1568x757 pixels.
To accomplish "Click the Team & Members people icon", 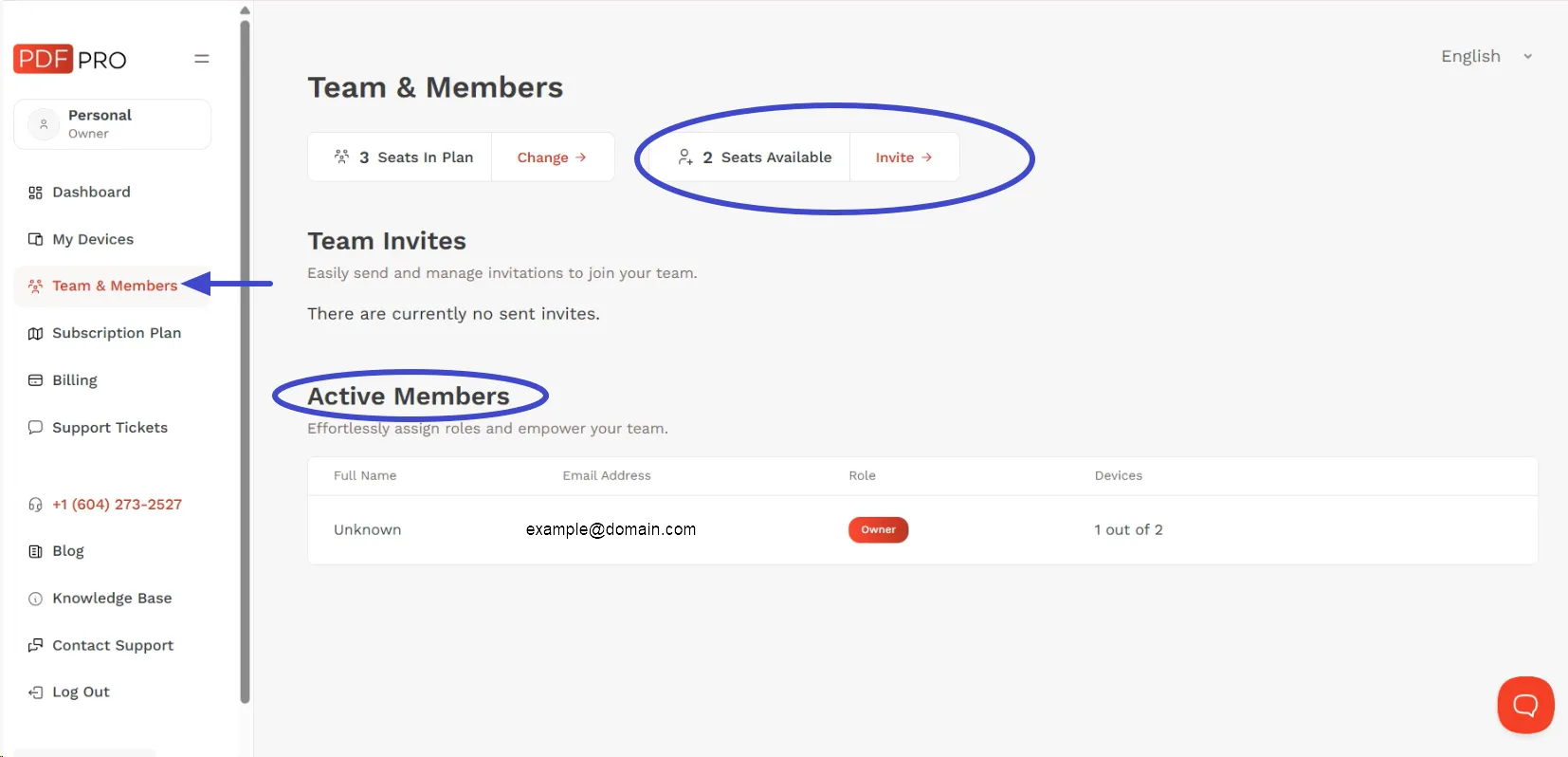I will [x=35, y=286].
